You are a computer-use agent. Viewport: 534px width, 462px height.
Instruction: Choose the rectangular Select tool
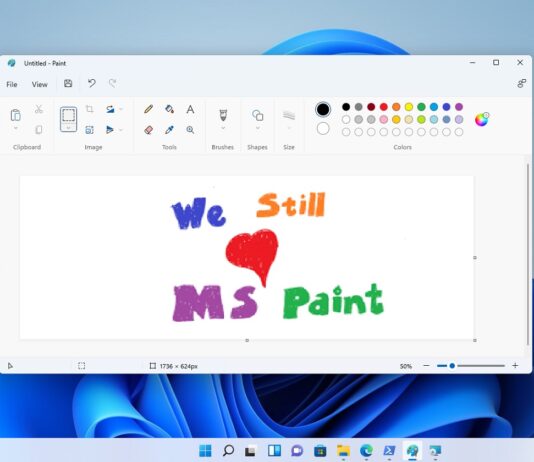tap(68, 115)
